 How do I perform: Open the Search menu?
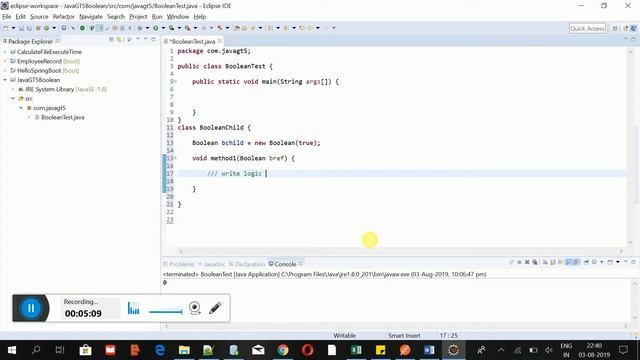[116, 17]
